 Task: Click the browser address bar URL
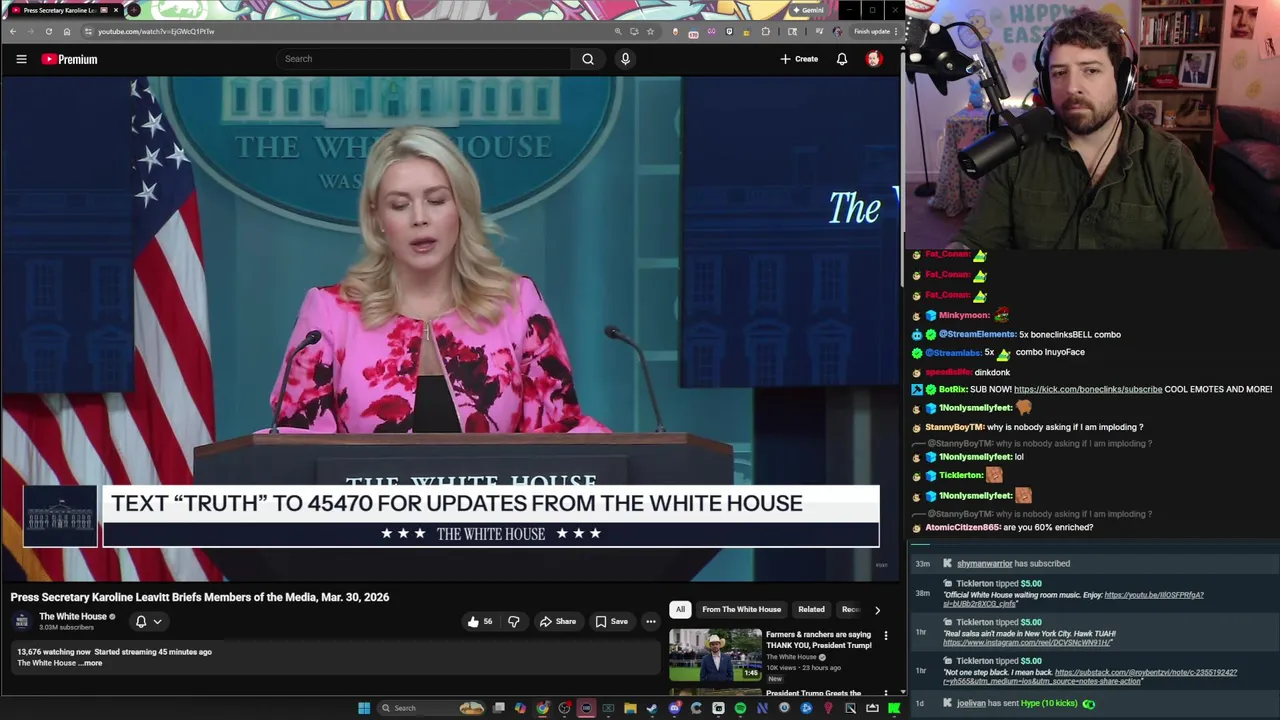coord(156,31)
